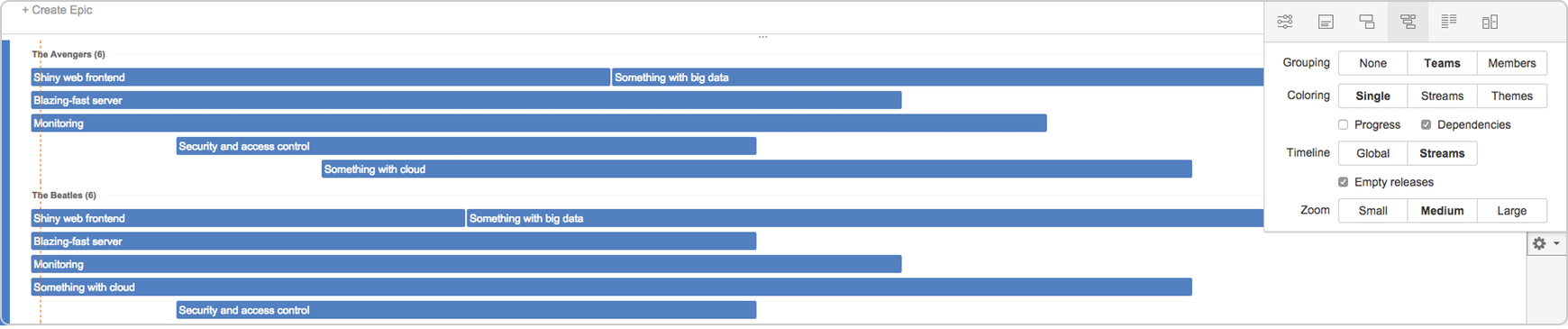Uncheck the Dependencies checkbox

click(x=1426, y=125)
